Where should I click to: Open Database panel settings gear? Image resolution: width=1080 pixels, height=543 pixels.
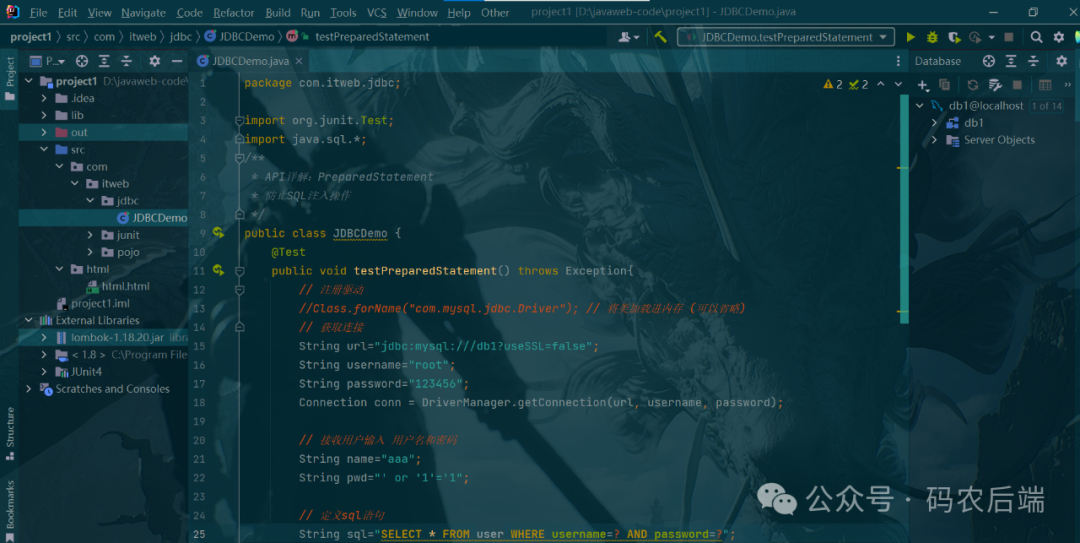1061,61
